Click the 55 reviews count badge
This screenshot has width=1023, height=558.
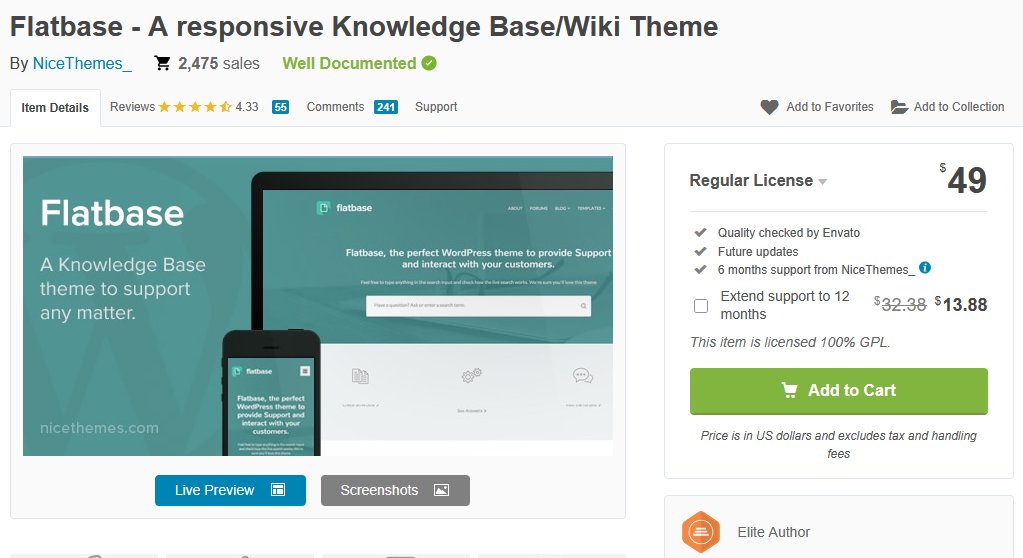[x=281, y=107]
